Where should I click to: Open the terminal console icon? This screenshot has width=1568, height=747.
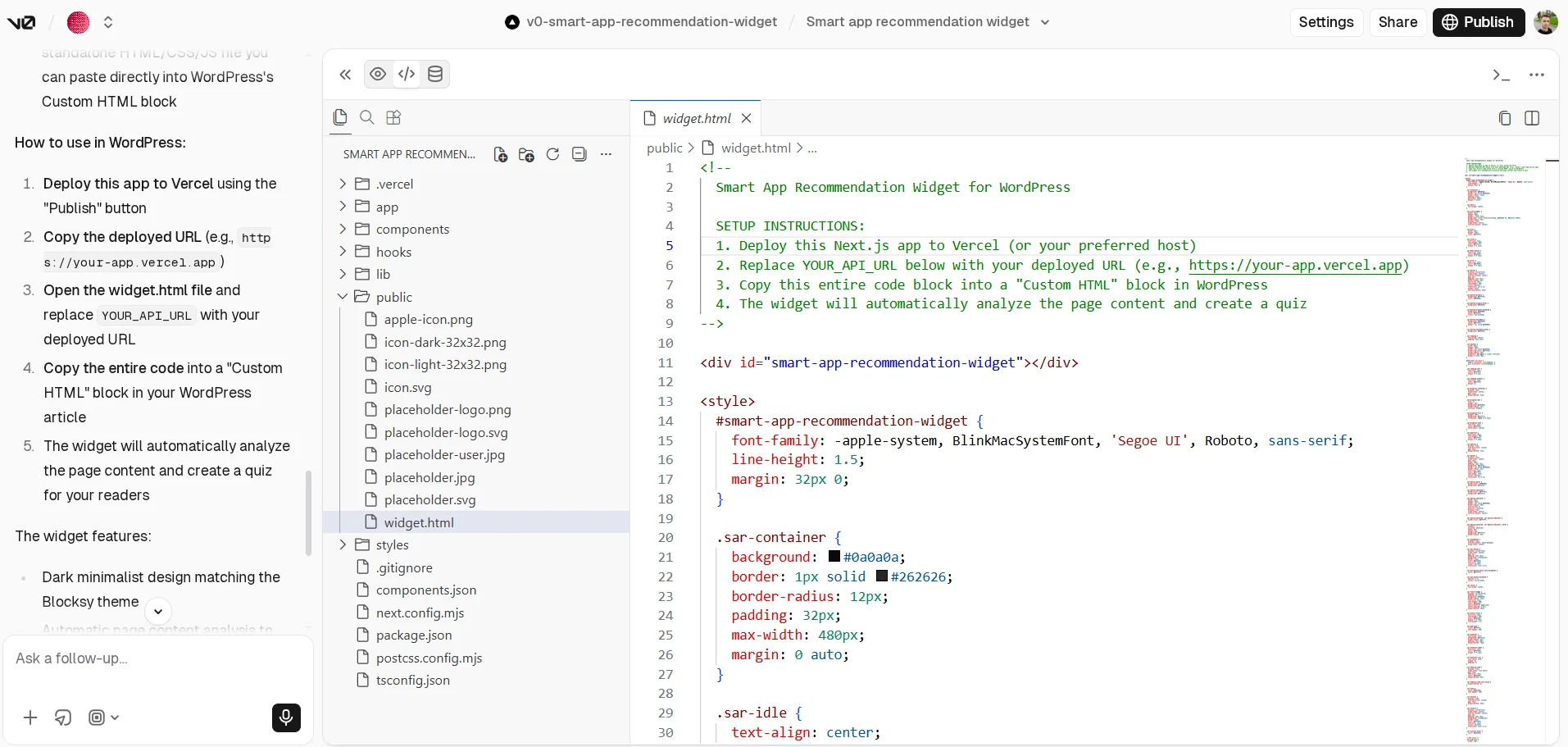1501,75
